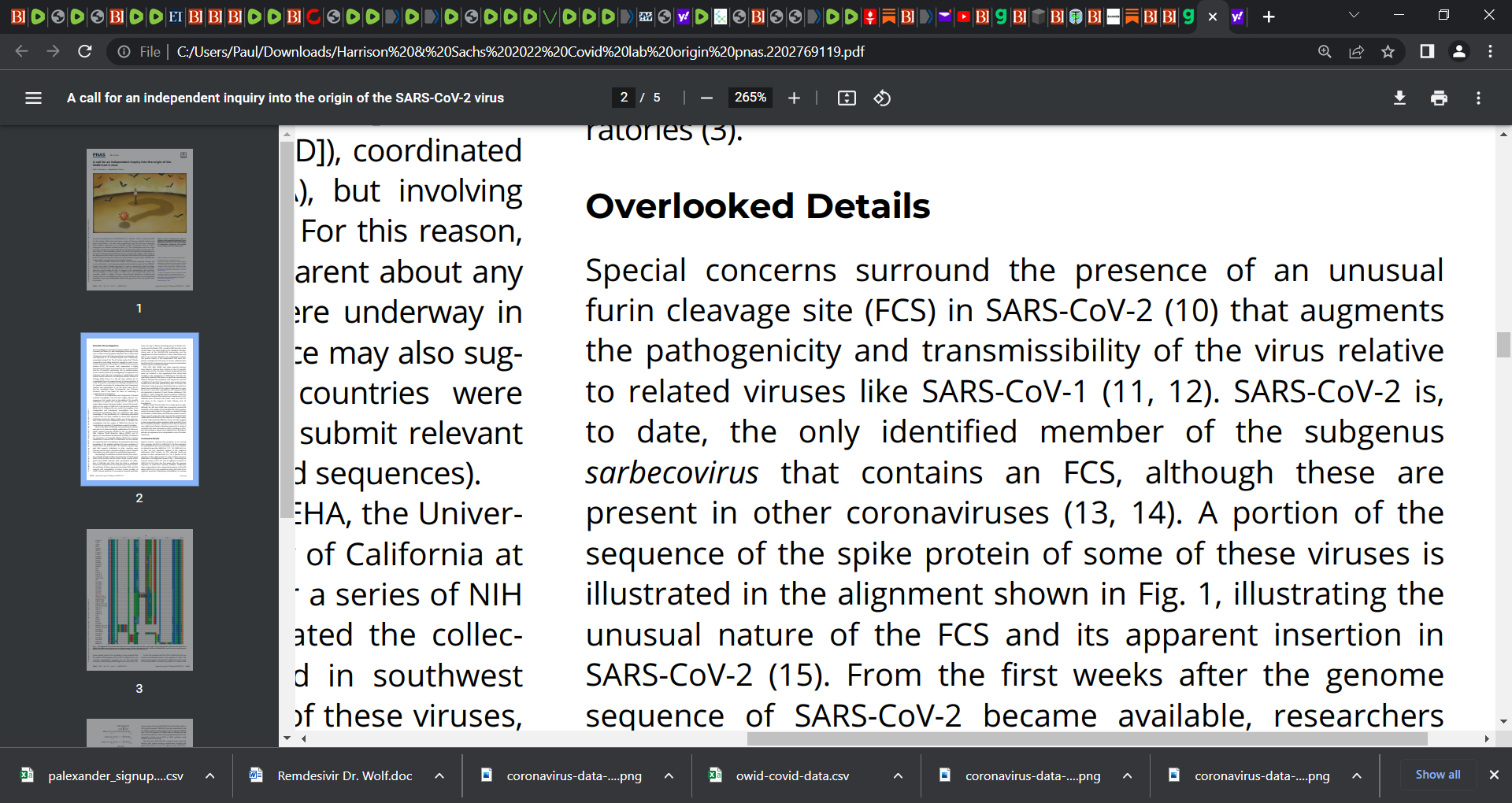Select page 1 thumbnail
The image size is (1512, 803).
(x=139, y=220)
